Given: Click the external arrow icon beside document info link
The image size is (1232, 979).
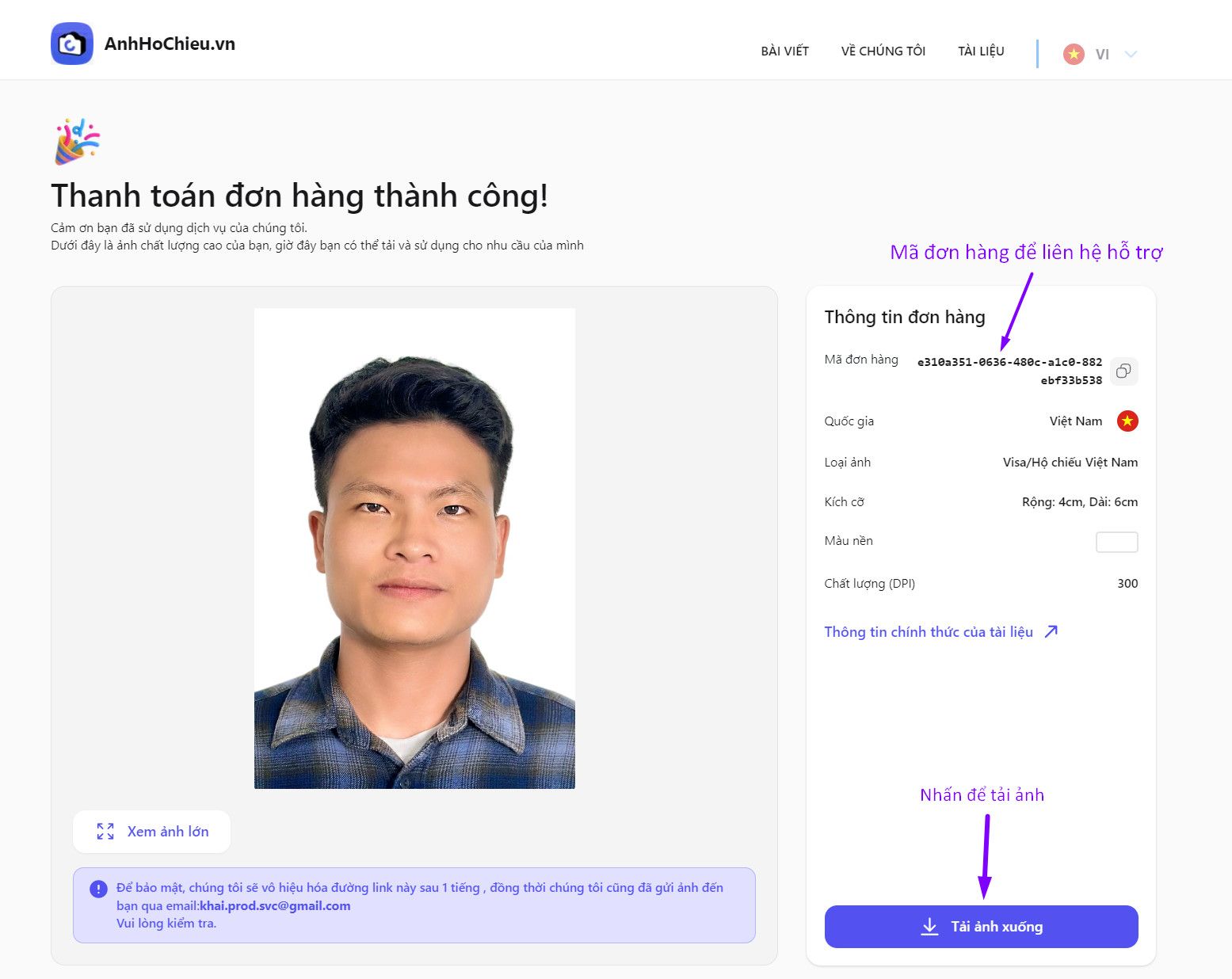Looking at the screenshot, I should [1051, 631].
